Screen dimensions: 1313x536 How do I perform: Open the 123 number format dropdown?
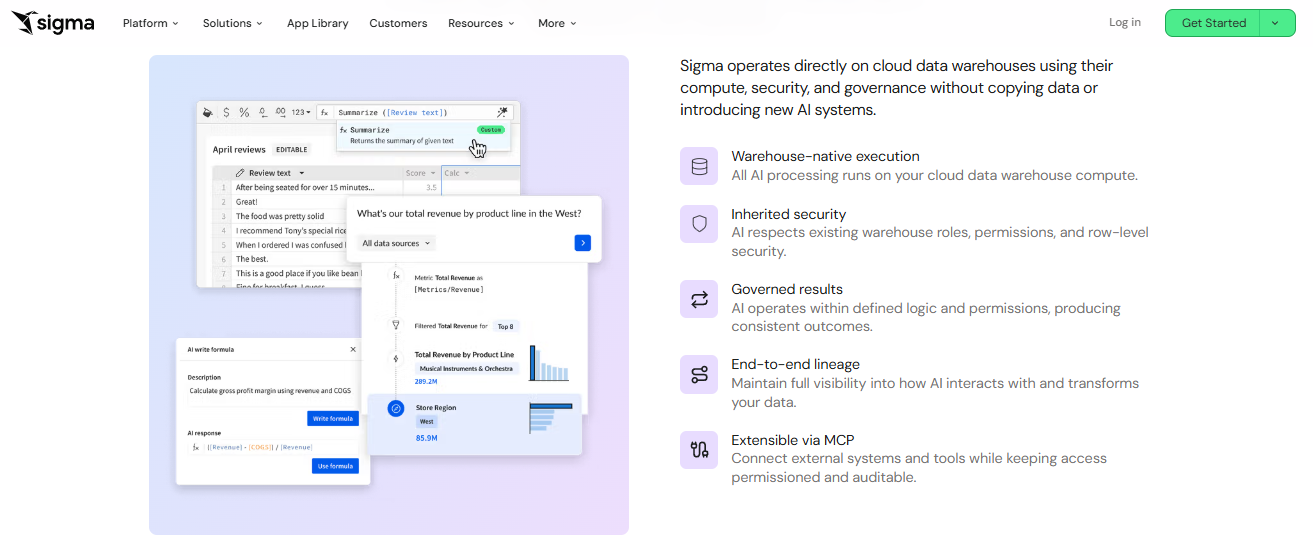[301, 113]
